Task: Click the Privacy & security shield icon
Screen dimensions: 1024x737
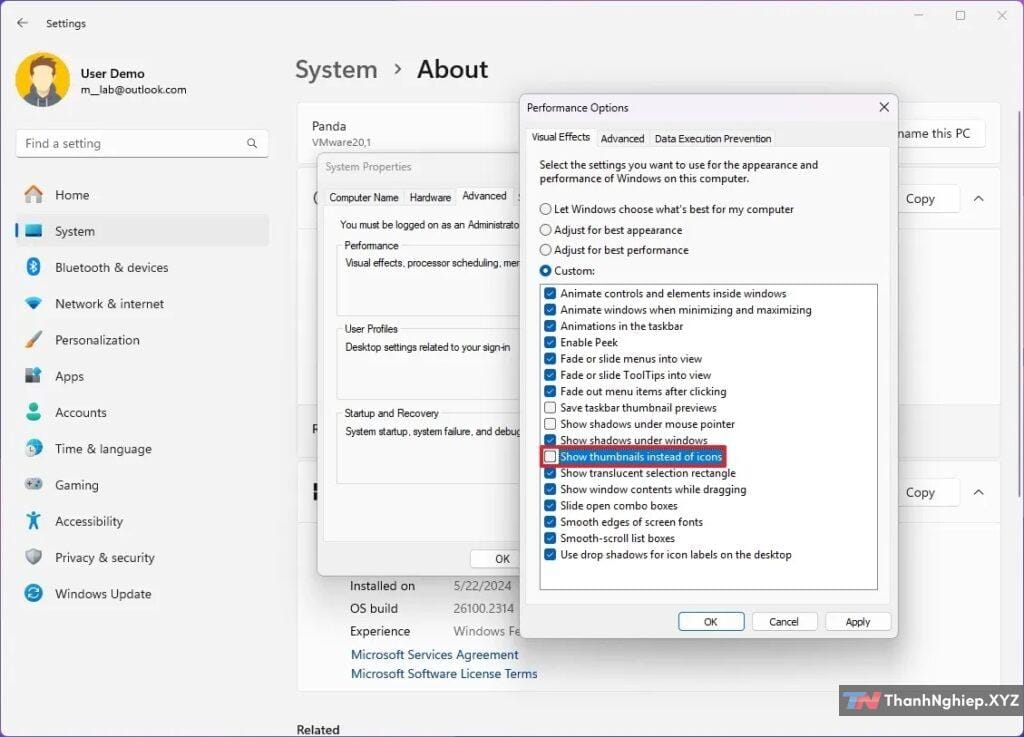Action: point(34,557)
